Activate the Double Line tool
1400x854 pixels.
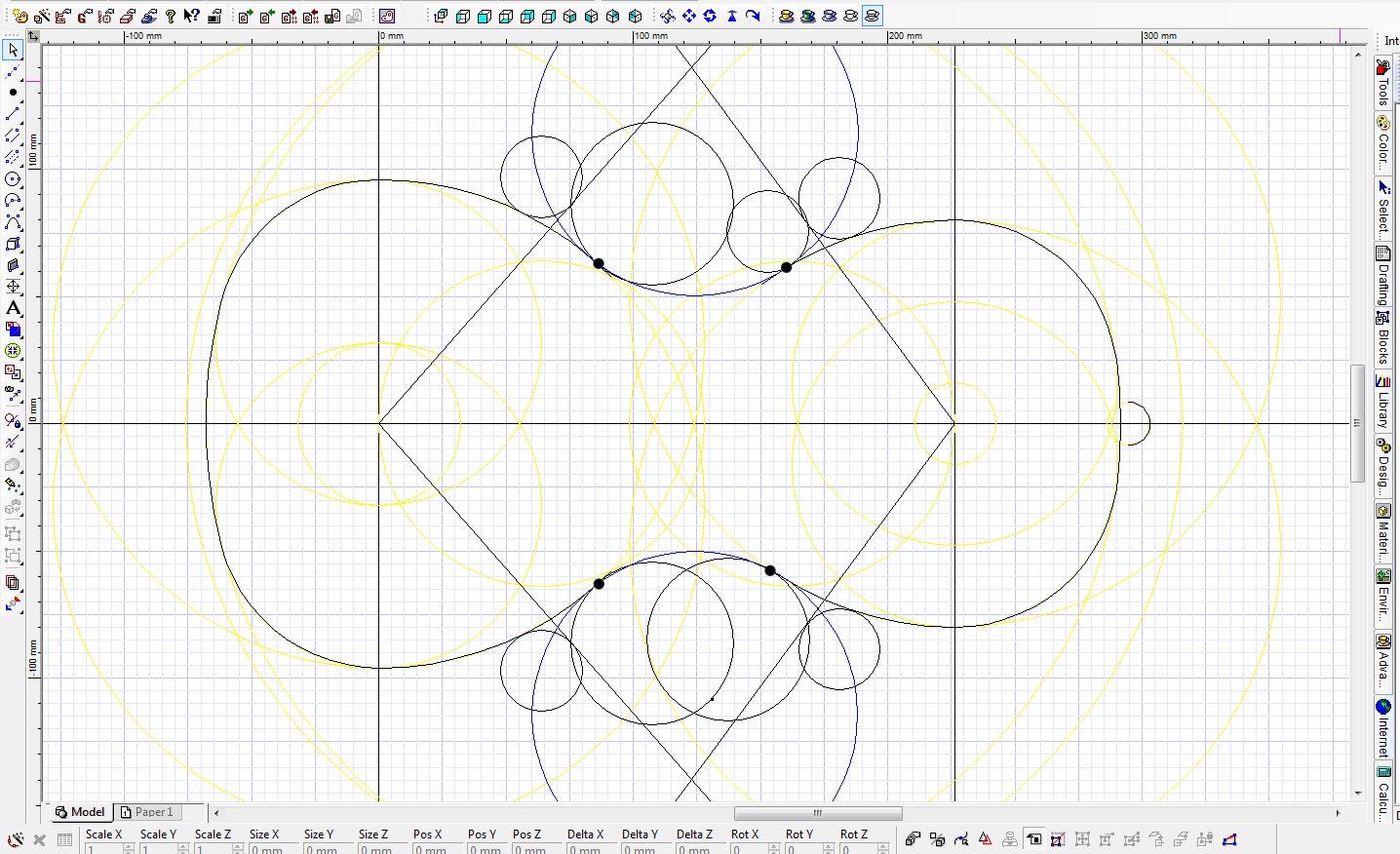[x=13, y=136]
